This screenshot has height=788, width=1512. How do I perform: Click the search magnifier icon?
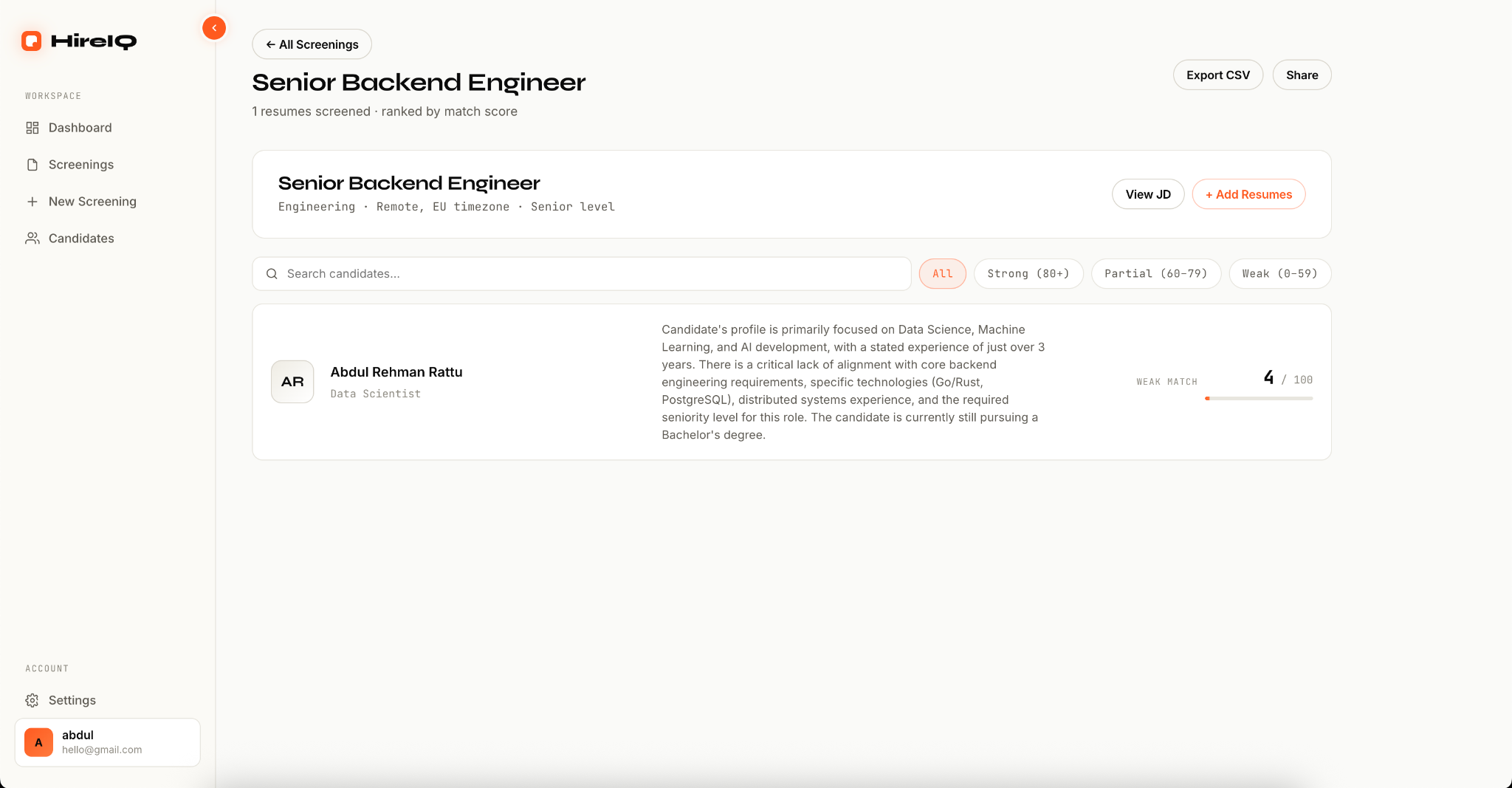point(272,274)
